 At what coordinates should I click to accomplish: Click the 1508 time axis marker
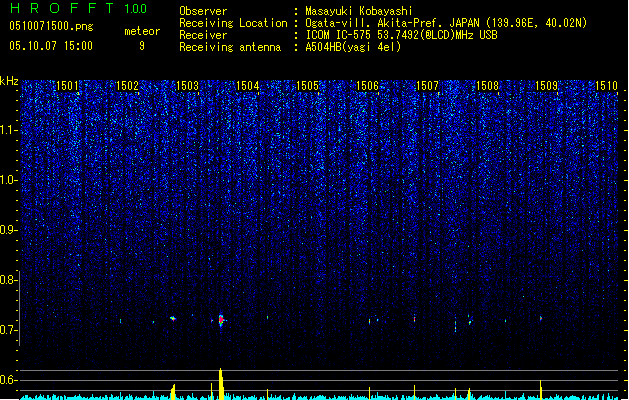[x=487, y=86]
